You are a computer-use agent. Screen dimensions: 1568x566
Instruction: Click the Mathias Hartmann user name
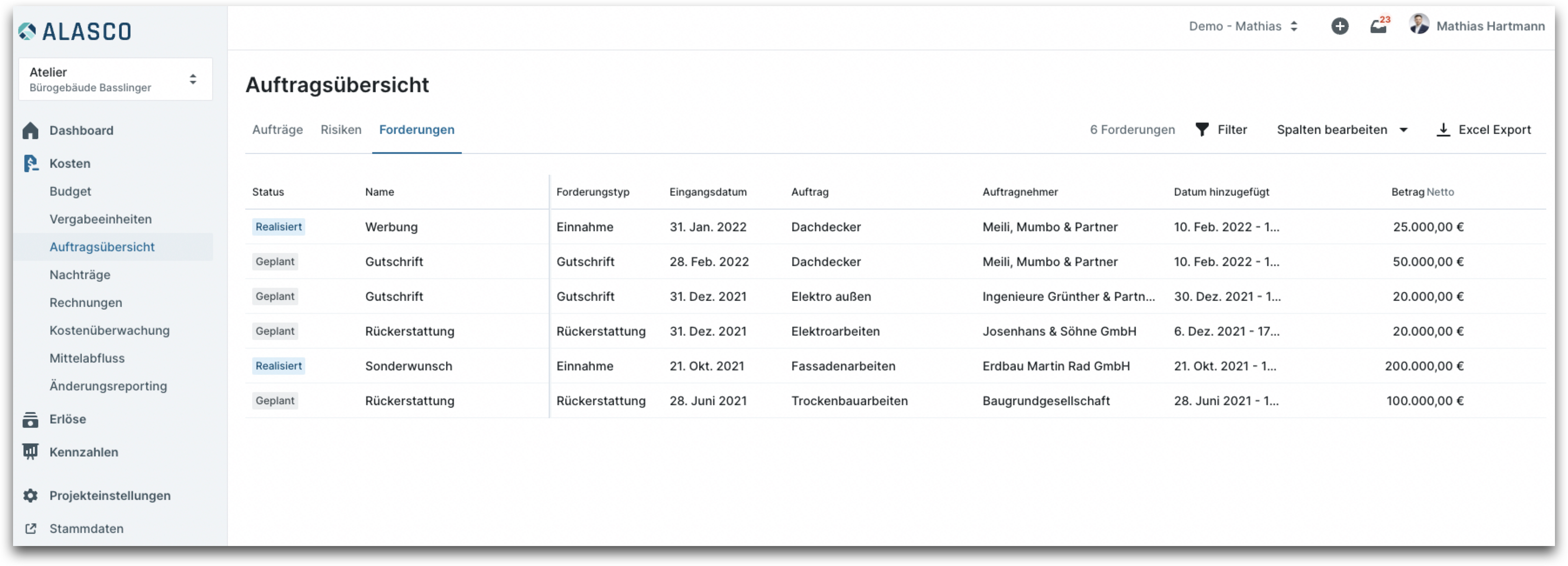click(1490, 26)
